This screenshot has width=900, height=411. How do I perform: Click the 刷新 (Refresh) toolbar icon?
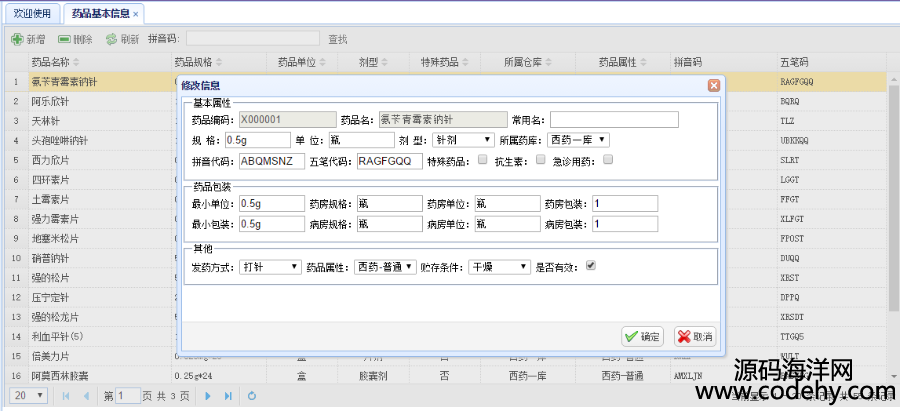pyautogui.click(x=110, y=39)
